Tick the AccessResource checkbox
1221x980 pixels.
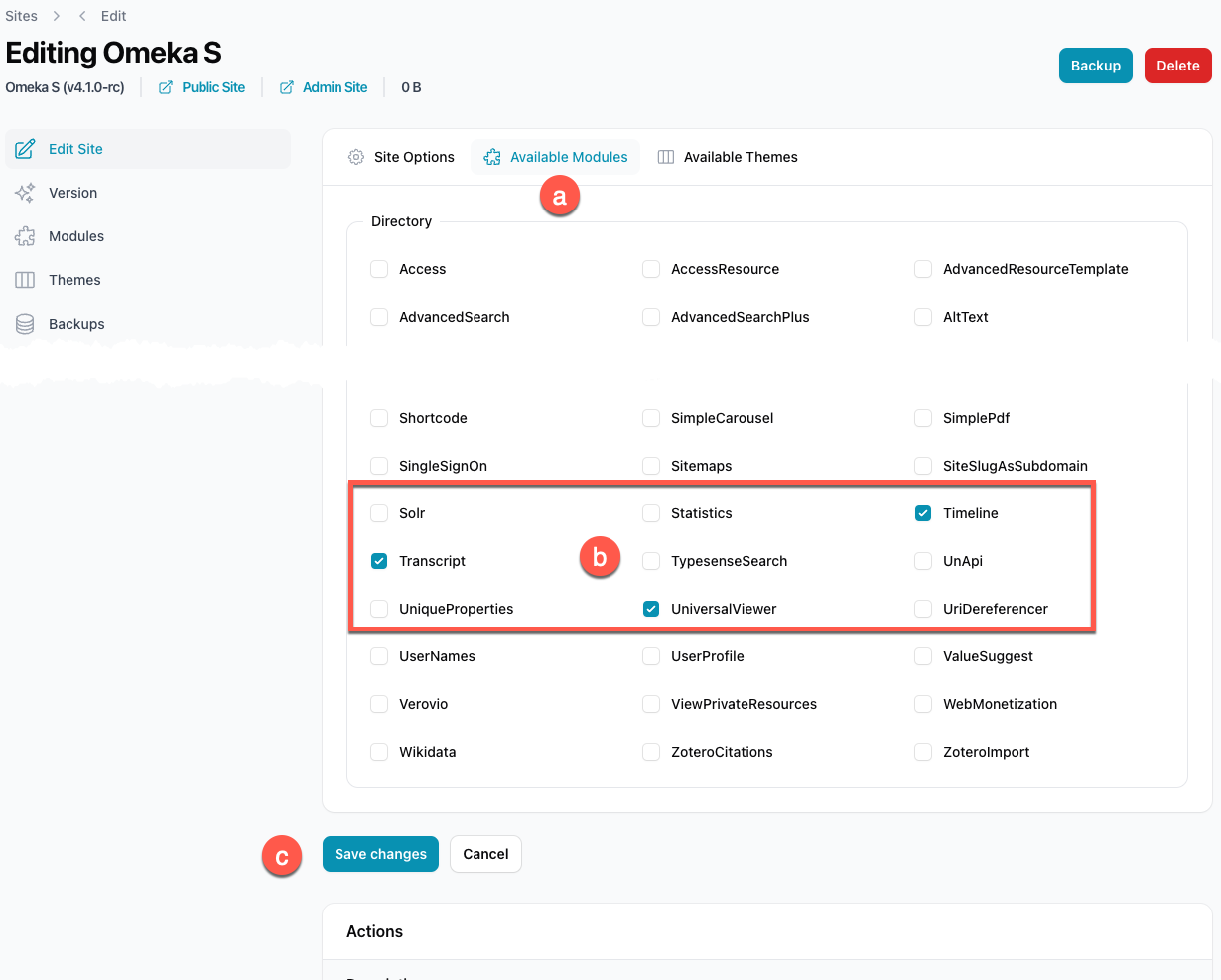tap(651, 269)
